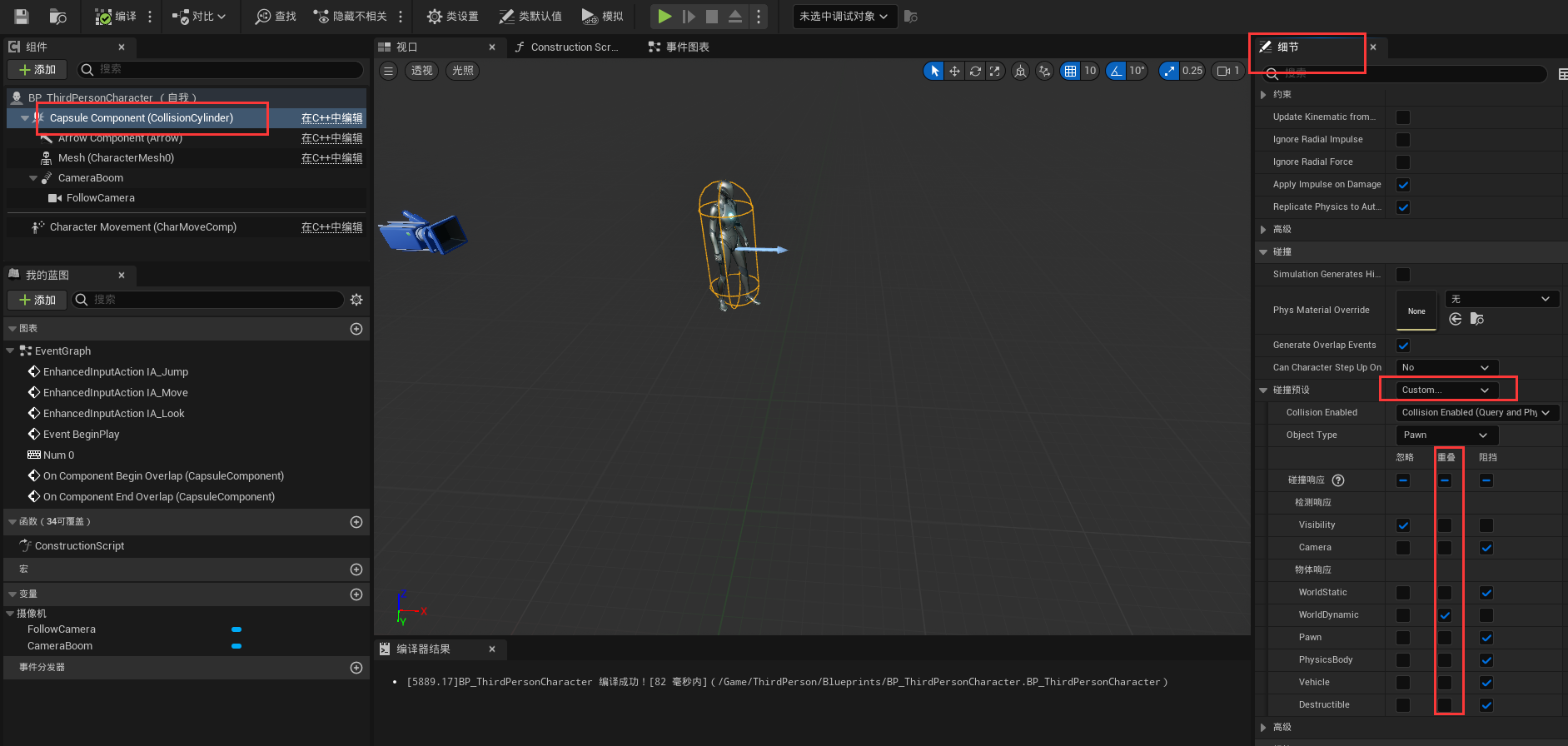Open the viewport hamburger options menu
Image resolution: width=1568 pixels, height=746 pixels.
coord(388,71)
